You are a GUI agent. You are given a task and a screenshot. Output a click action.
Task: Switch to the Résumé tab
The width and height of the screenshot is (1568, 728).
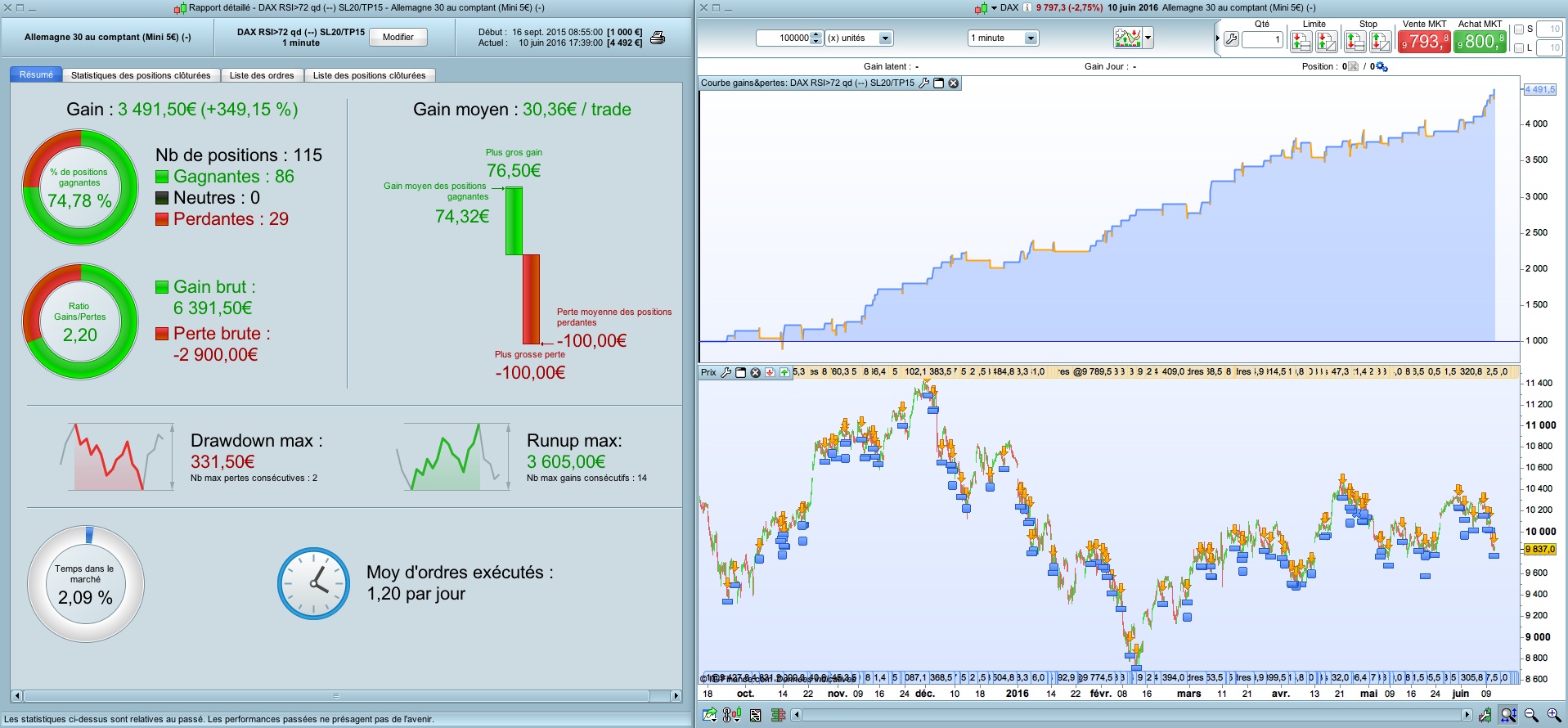(36, 74)
